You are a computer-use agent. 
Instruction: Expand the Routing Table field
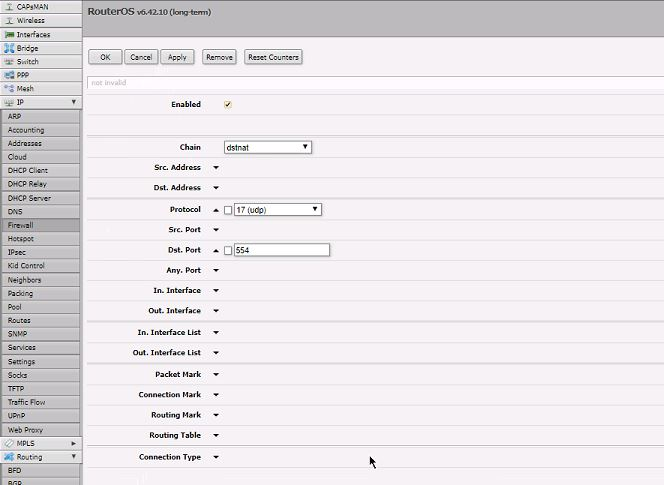click(x=216, y=435)
